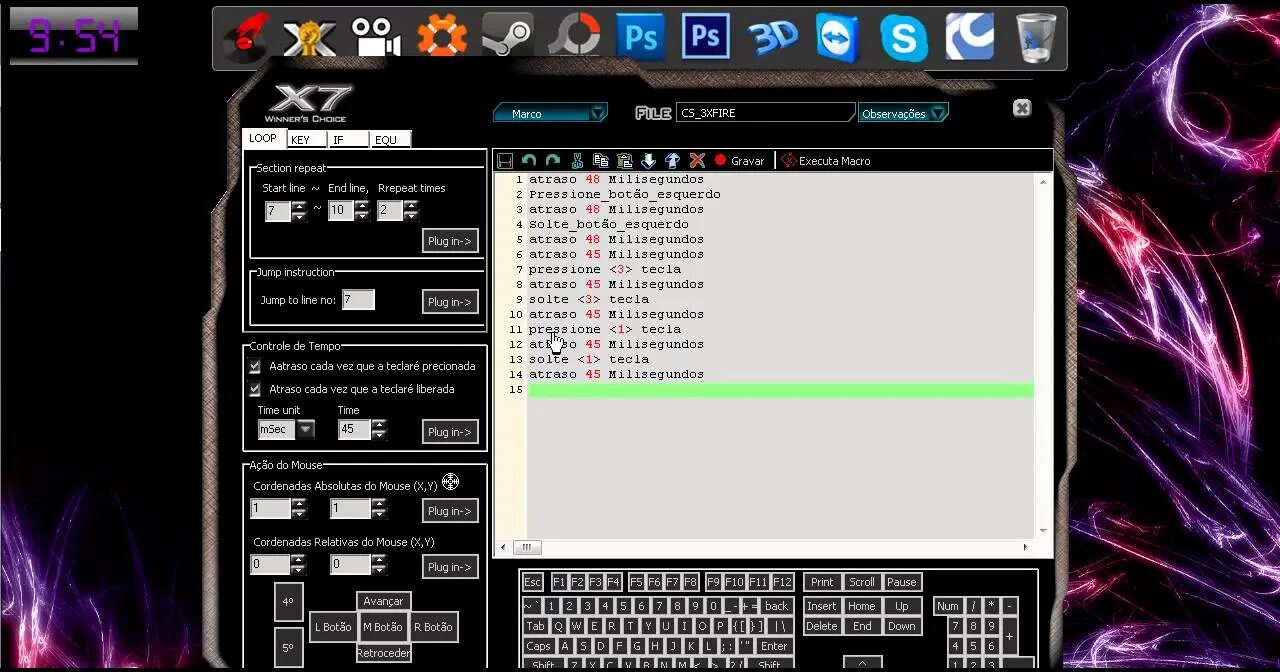The width and height of the screenshot is (1280, 672).
Task: Click Plug in for absolute mouse coordinates
Action: [450, 511]
